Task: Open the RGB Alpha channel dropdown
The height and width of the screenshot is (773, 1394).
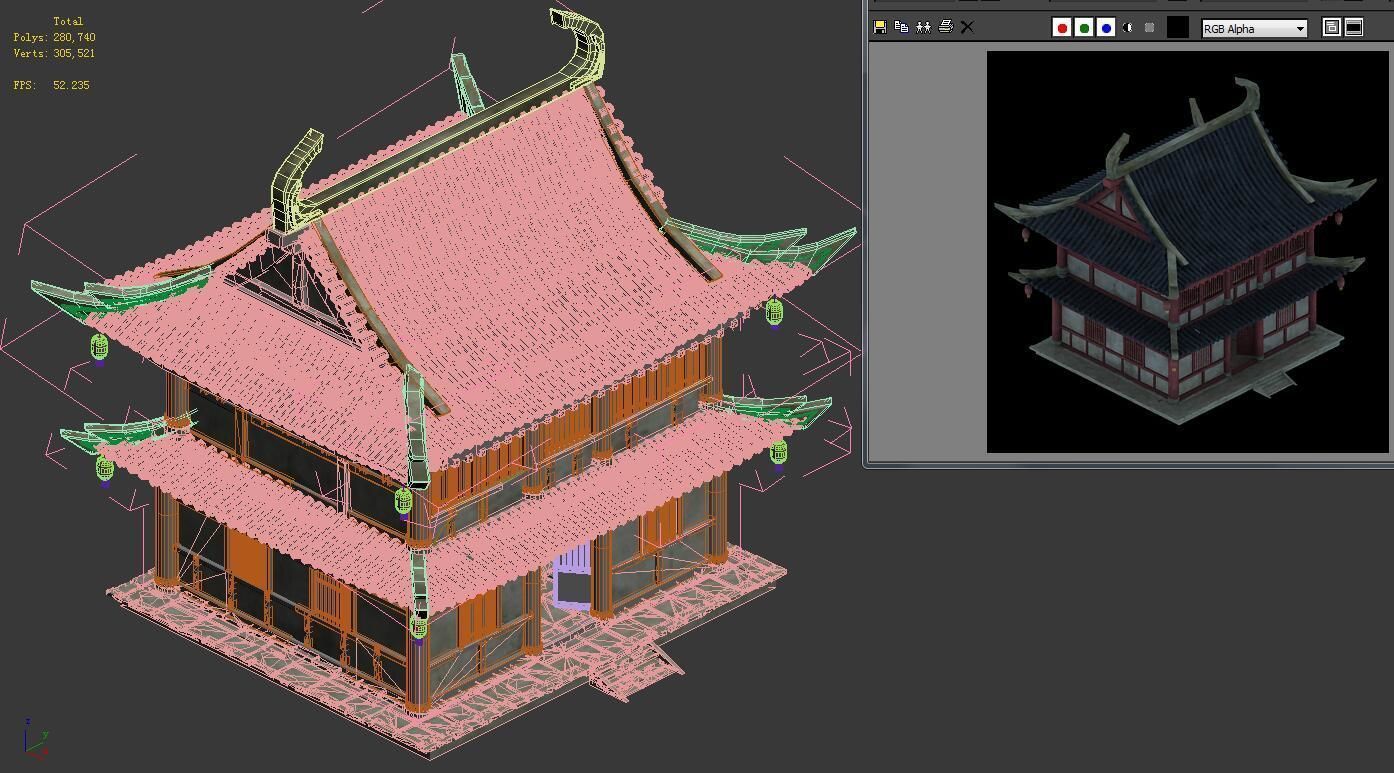Action: (x=1254, y=28)
